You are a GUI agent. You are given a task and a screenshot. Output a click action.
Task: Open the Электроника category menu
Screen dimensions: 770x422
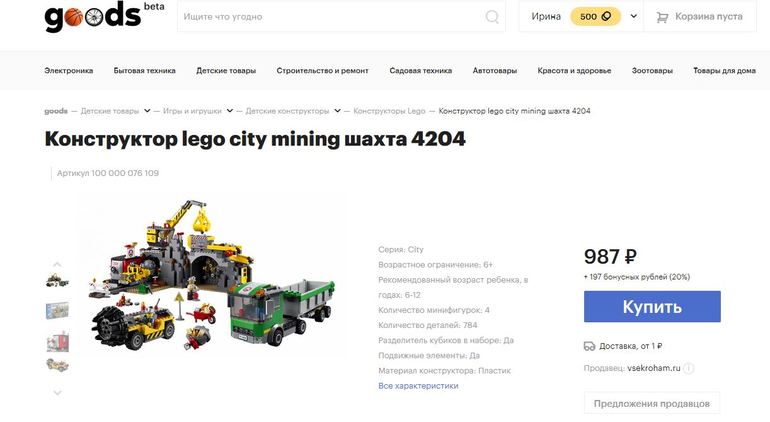[69, 71]
